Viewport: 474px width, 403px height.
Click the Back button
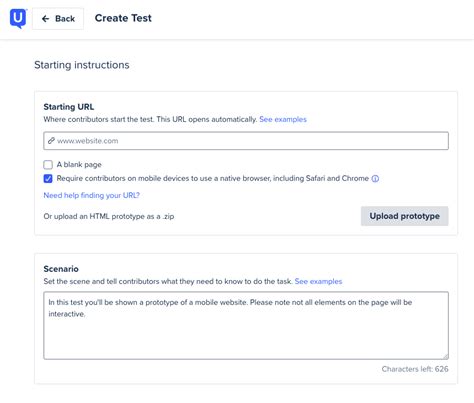click(x=58, y=19)
